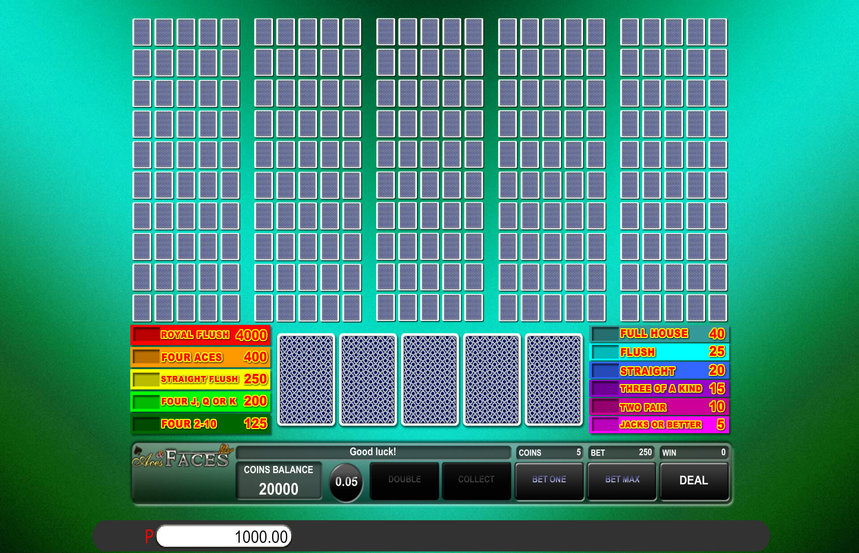Select the first face-down card in main hand
The width and height of the screenshot is (859, 553).
306,380
